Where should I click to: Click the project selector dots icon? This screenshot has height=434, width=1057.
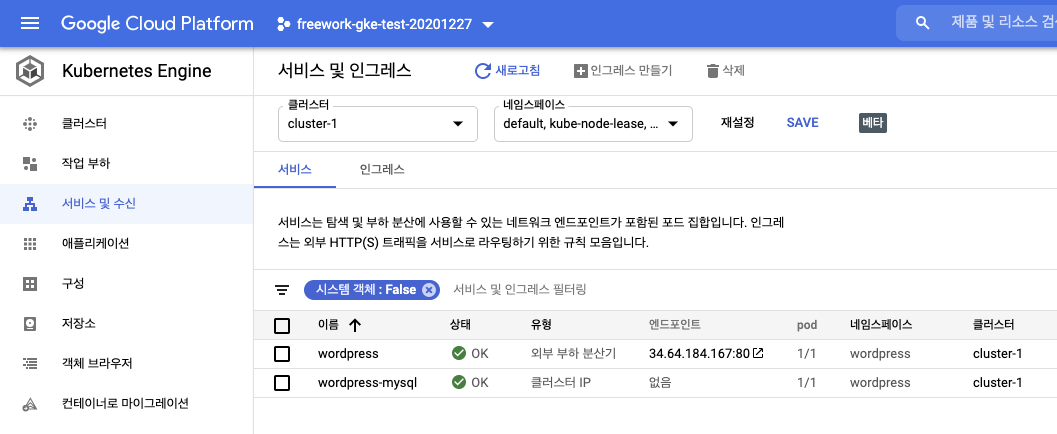[283, 24]
